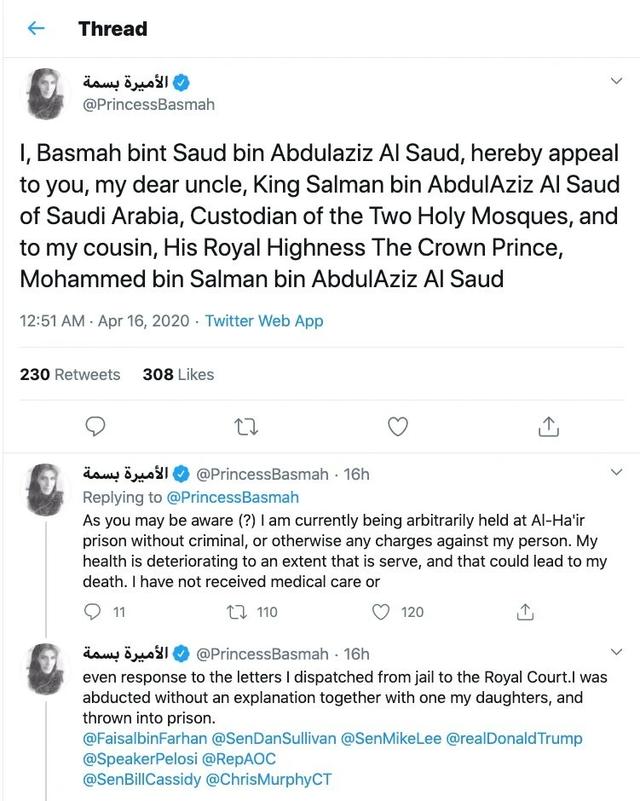This screenshot has height=801, width=640.
Task: Open the Twitter Web App source link
Action: [x=264, y=321]
